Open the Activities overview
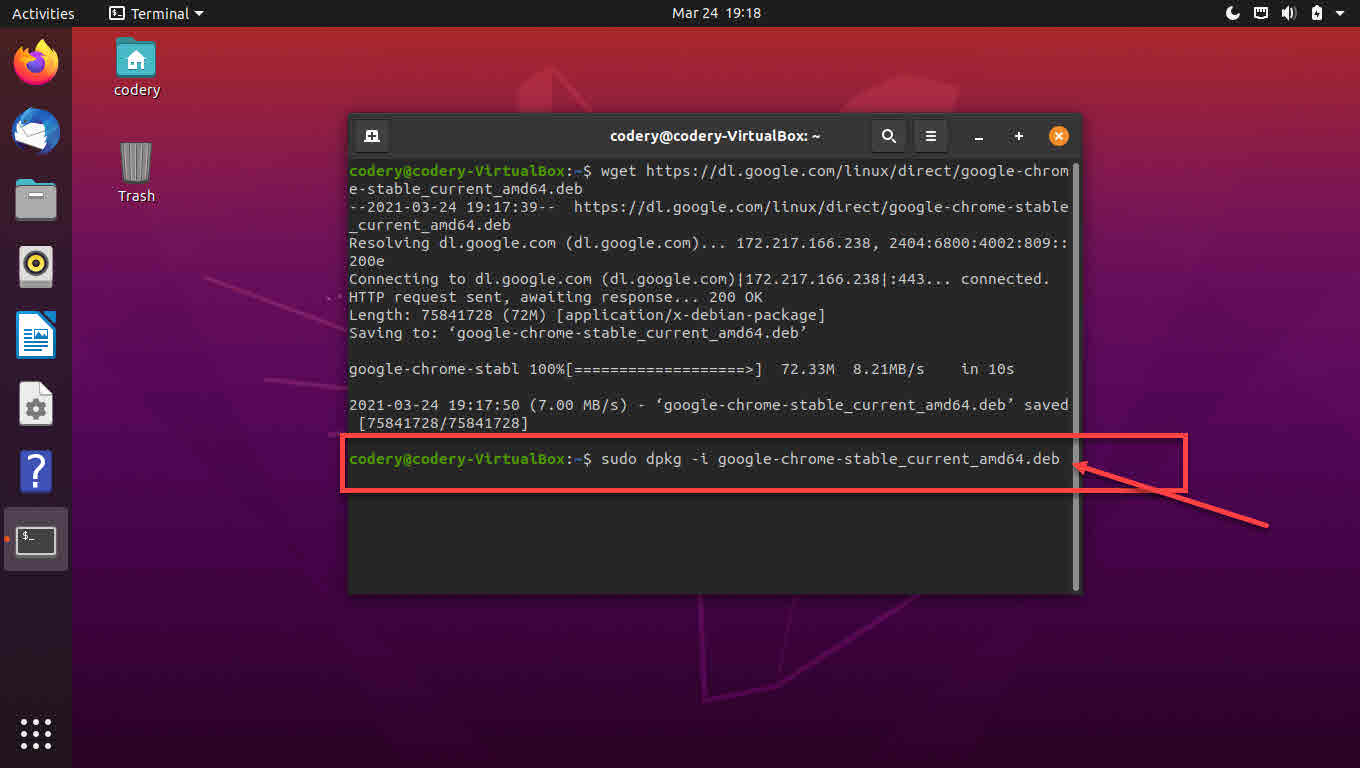The width and height of the screenshot is (1360, 768). point(43,13)
